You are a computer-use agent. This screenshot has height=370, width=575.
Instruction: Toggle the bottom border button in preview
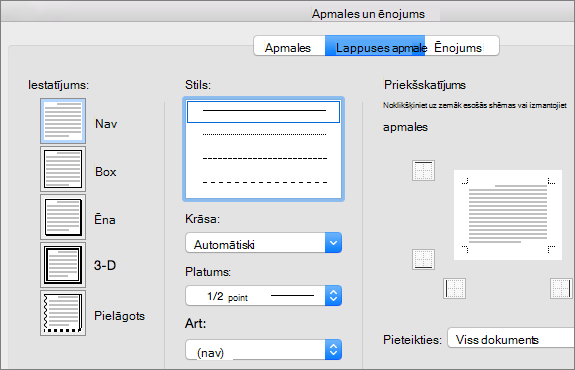[424, 259]
